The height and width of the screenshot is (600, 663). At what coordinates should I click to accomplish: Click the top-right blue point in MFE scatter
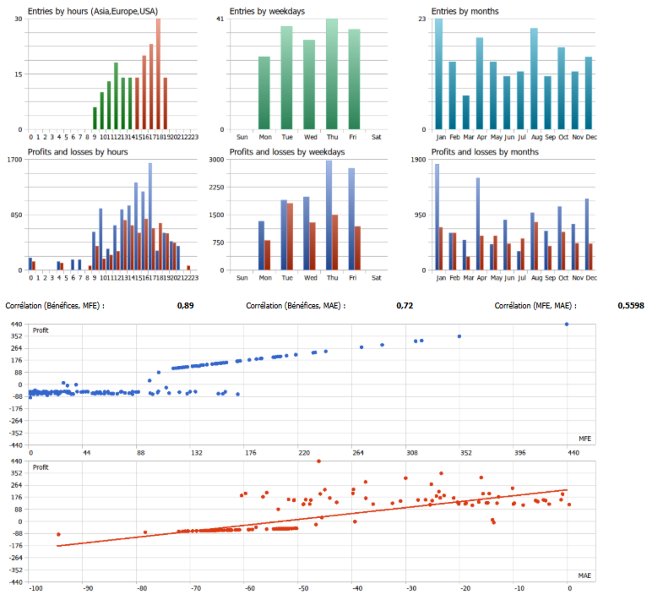[567, 324]
